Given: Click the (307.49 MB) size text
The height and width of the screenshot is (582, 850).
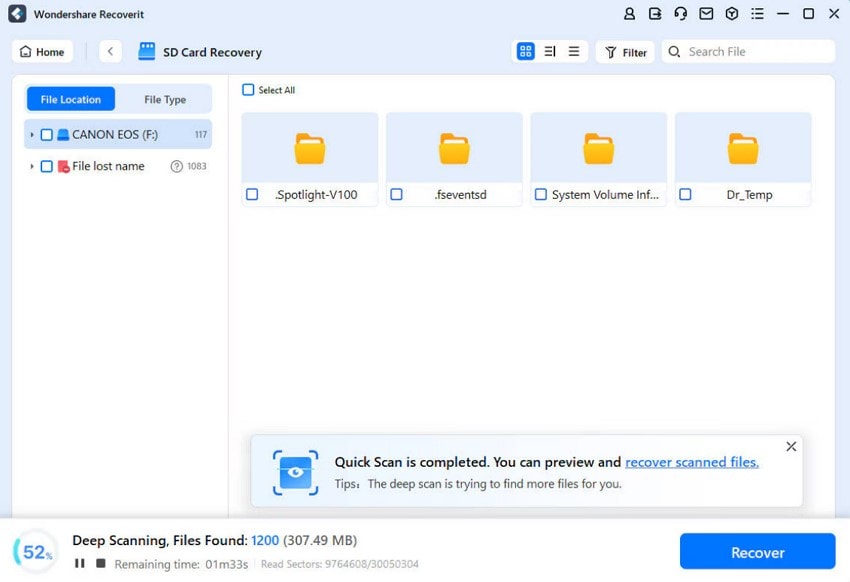Looking at the screenshot, I should coord(320,540).
